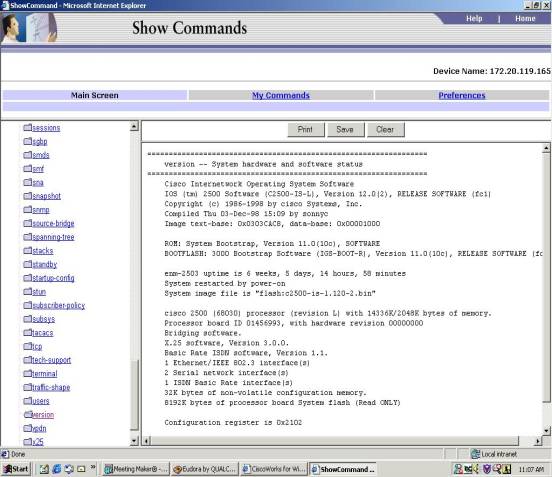Select the standby command link
This screenshot has width=552, height=477.
point(45,264)
